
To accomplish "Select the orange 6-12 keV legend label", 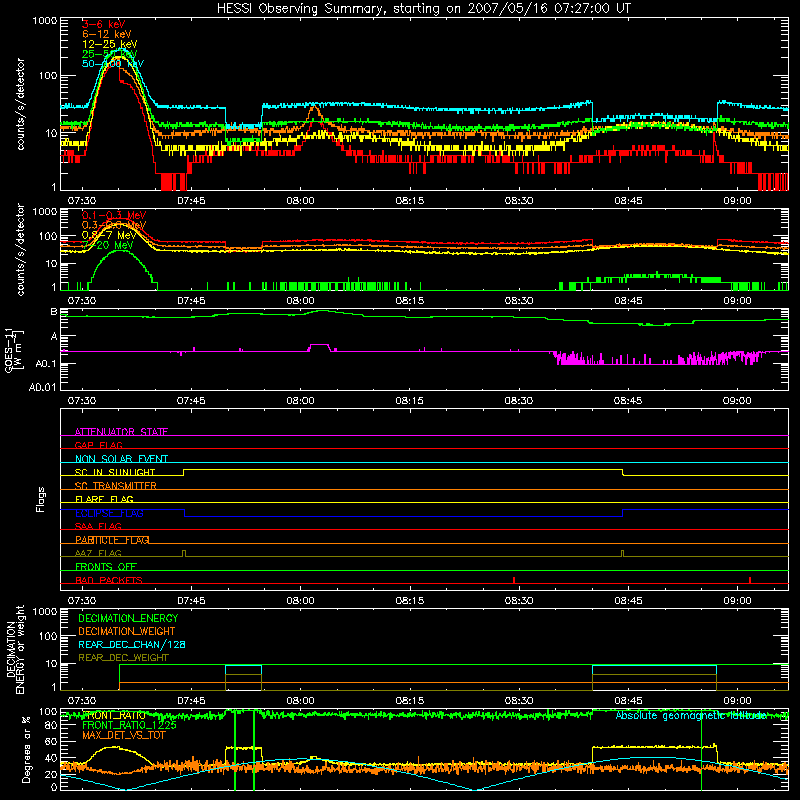I will click(x=106, y=34).
